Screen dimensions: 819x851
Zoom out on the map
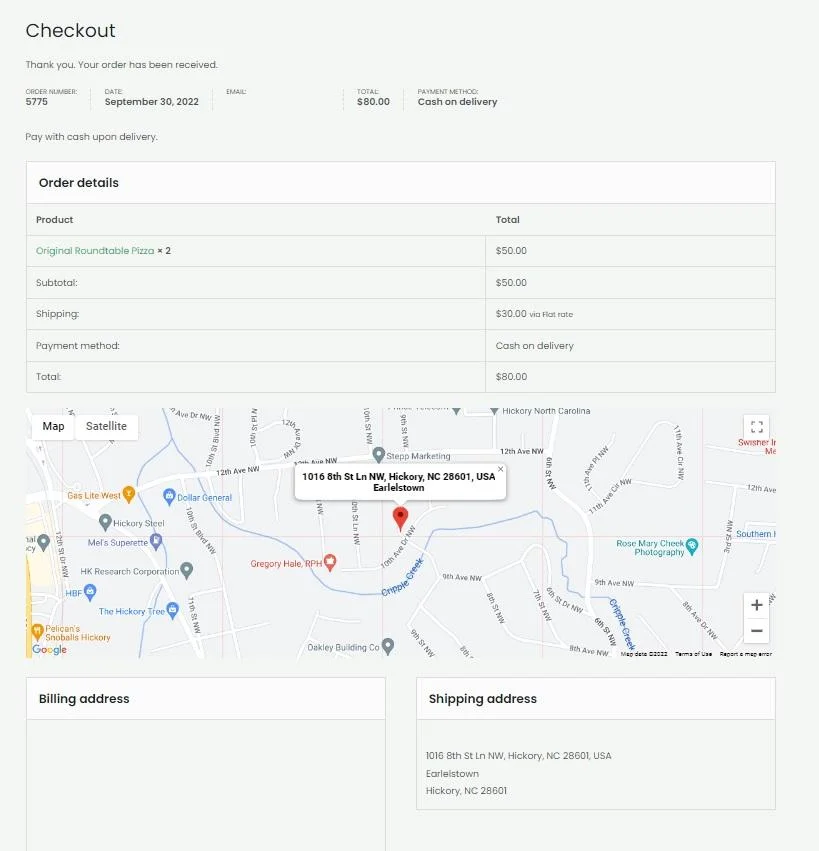pyautogui.click(x=757, y=631)
